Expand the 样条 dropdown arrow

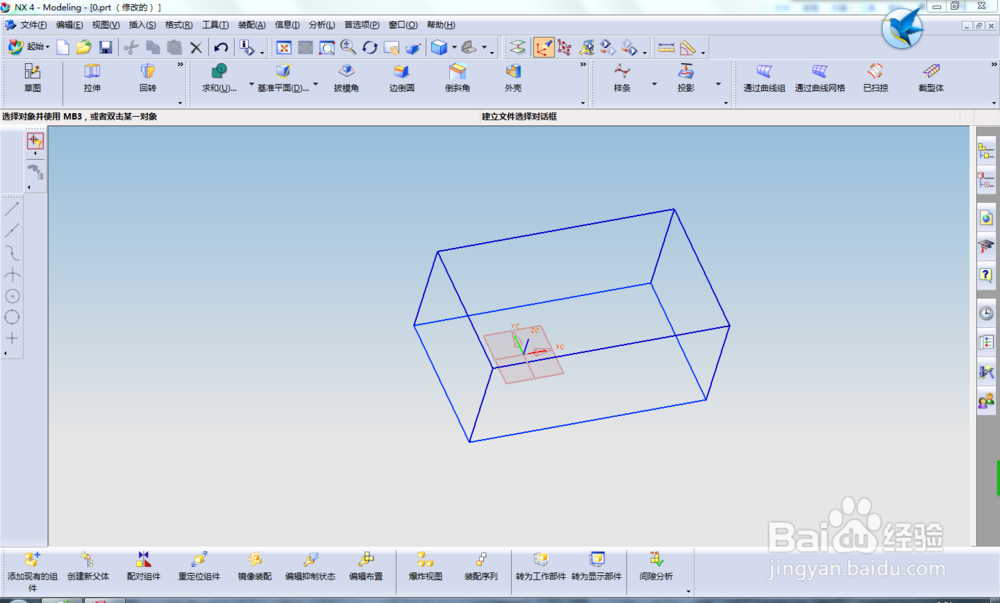pyautogui.click(x=654, y=84)
